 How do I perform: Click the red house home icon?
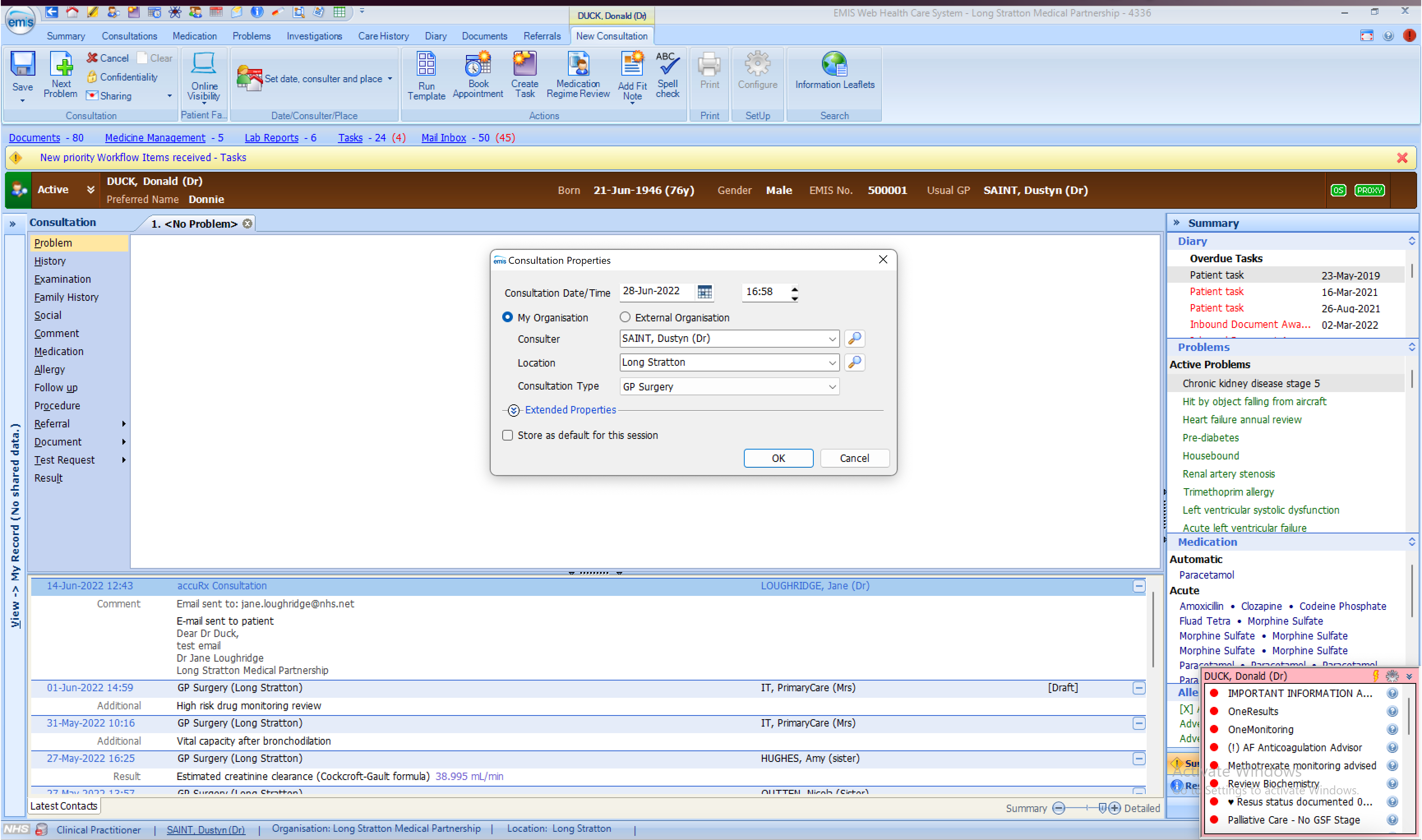pos(72,12)
